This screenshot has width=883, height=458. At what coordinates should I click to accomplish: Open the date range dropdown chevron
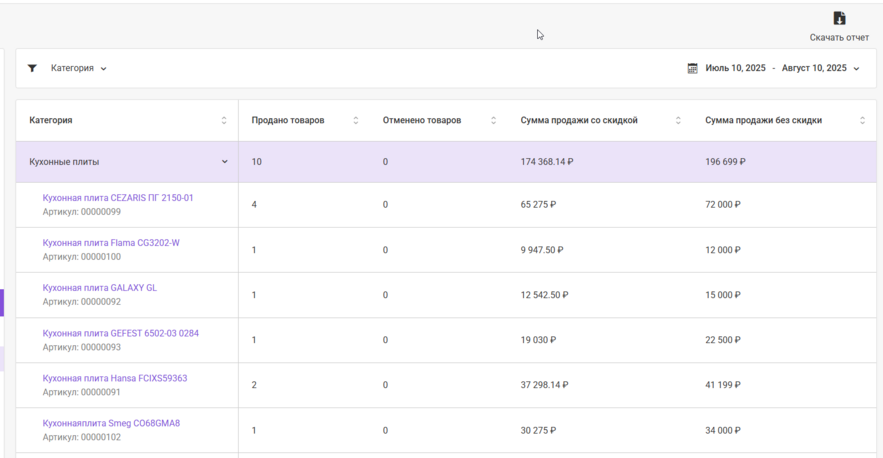click(x=857, y=69)
